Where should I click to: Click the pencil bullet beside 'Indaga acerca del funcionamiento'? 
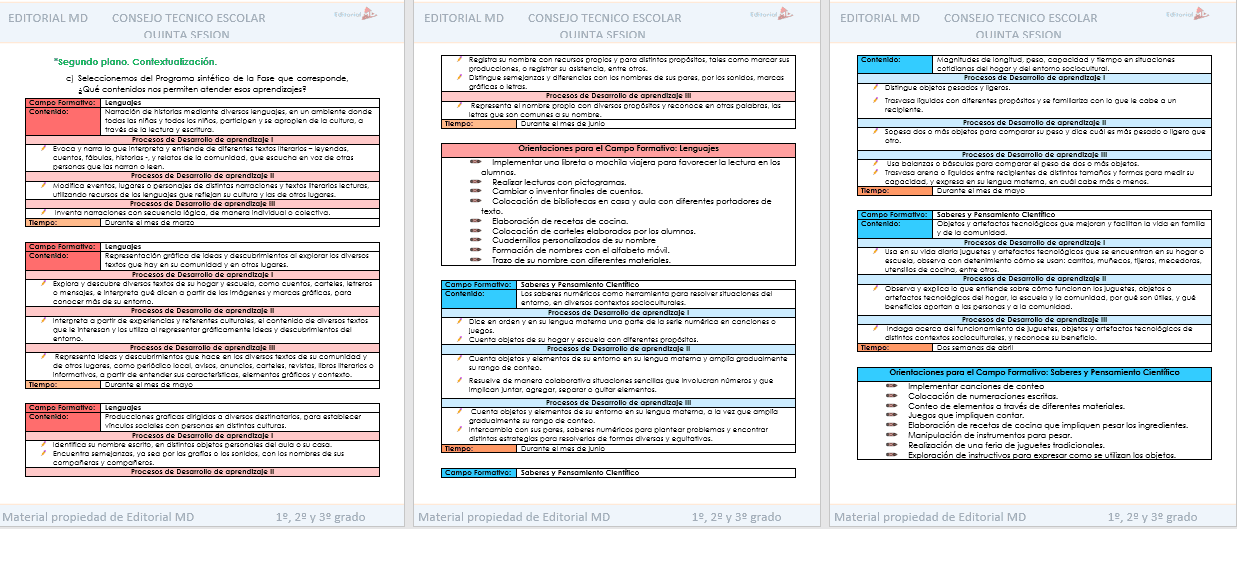pyautogui.click(x=876, y=327)
